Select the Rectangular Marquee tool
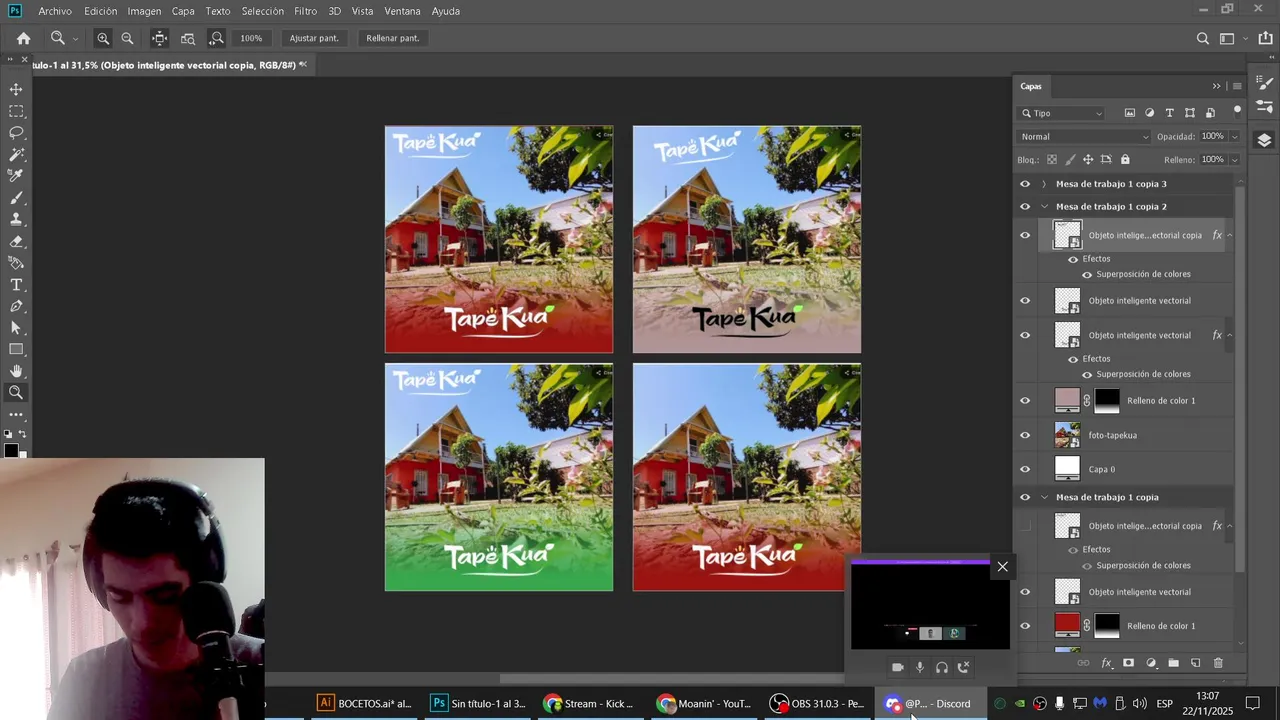Image resolution: width=1280 pixels, height=720 pixels. point(16,111)
